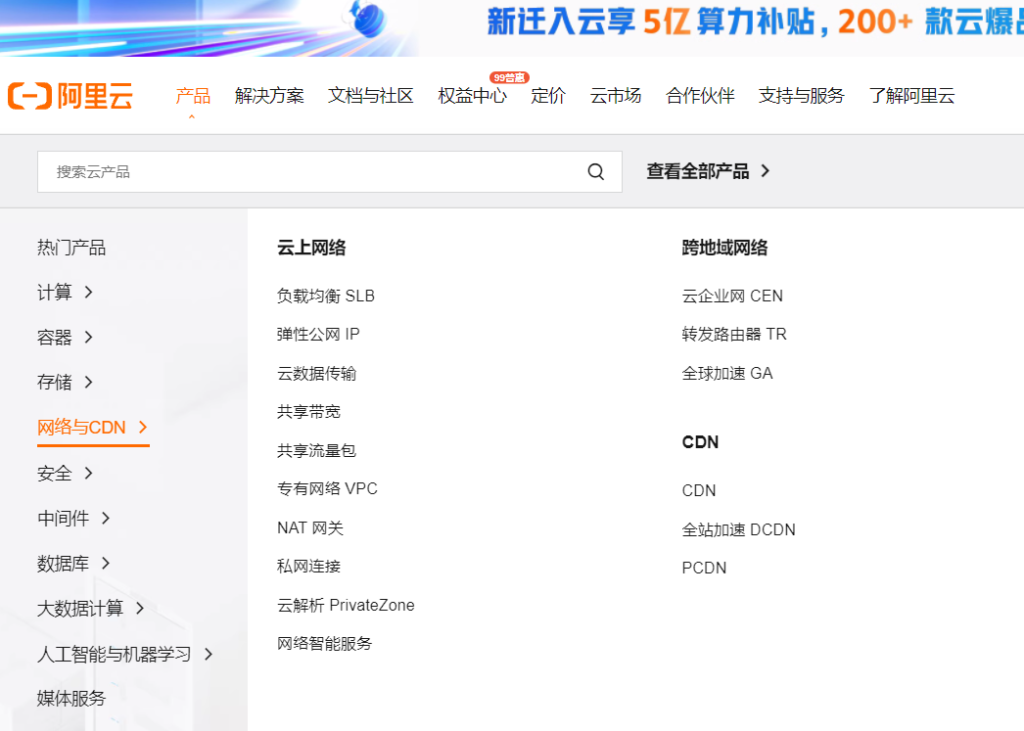Expand the 存储 category
Viewport: 1024px width, 731px height.
64,382
